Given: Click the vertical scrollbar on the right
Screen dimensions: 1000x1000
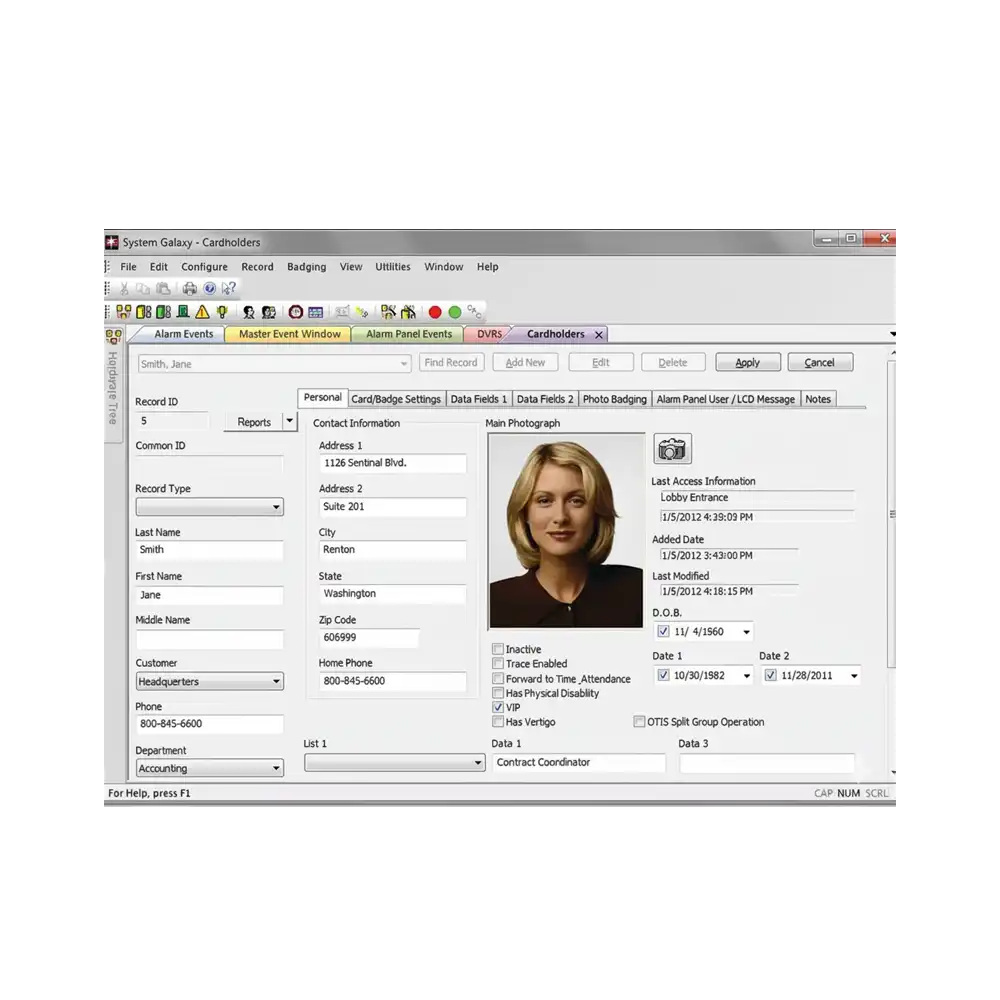Looking at the screenshot, I should (890, 515).
